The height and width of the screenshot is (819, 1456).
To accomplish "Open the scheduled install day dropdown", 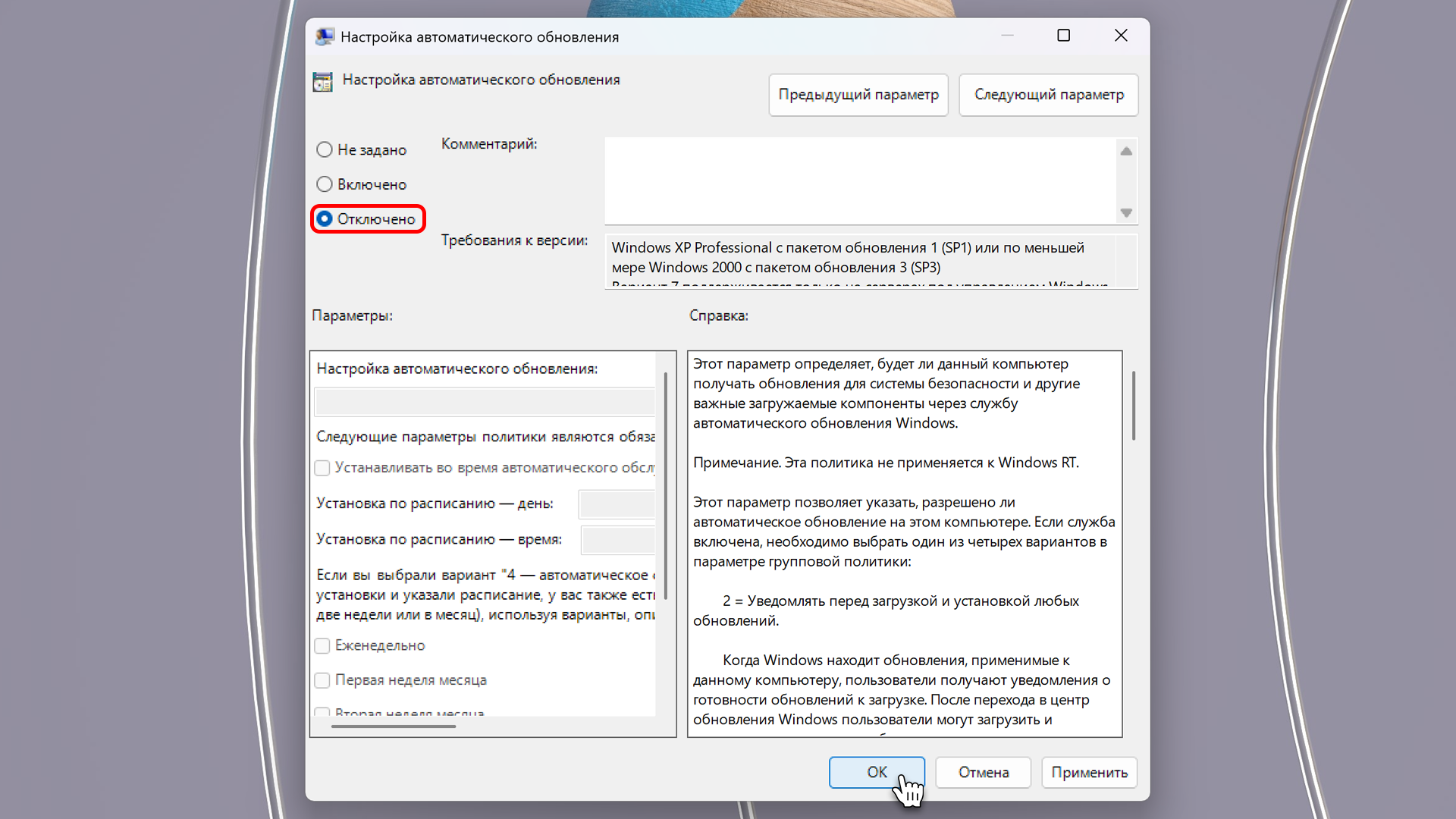I will 617,504.
